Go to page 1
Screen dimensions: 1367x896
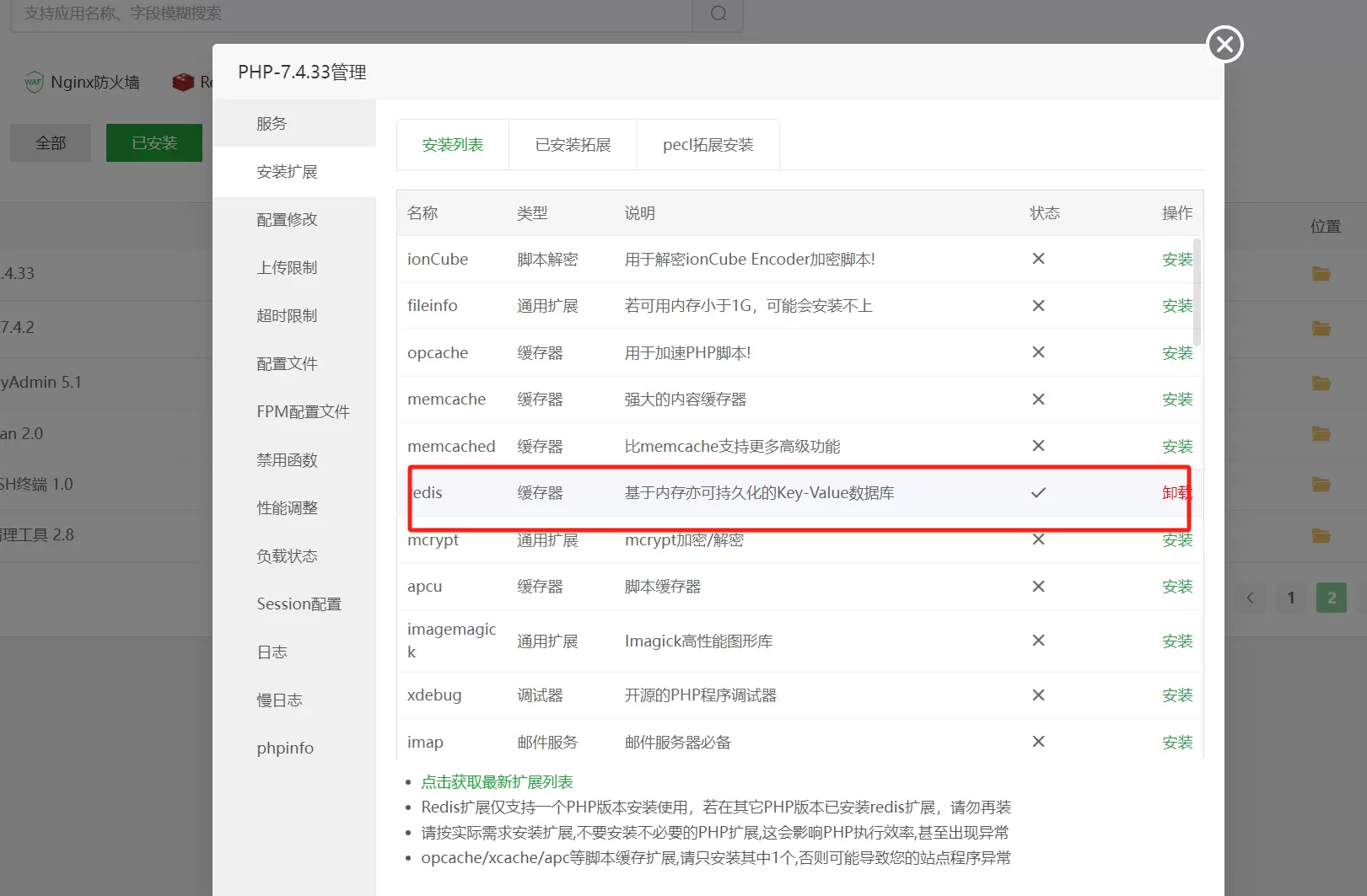tap(1290, 598)
